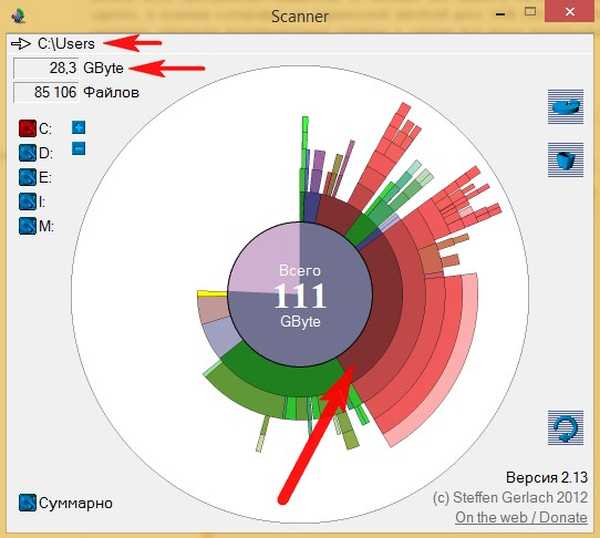Click the blue bucket recycle bin icon

[565, 160]
